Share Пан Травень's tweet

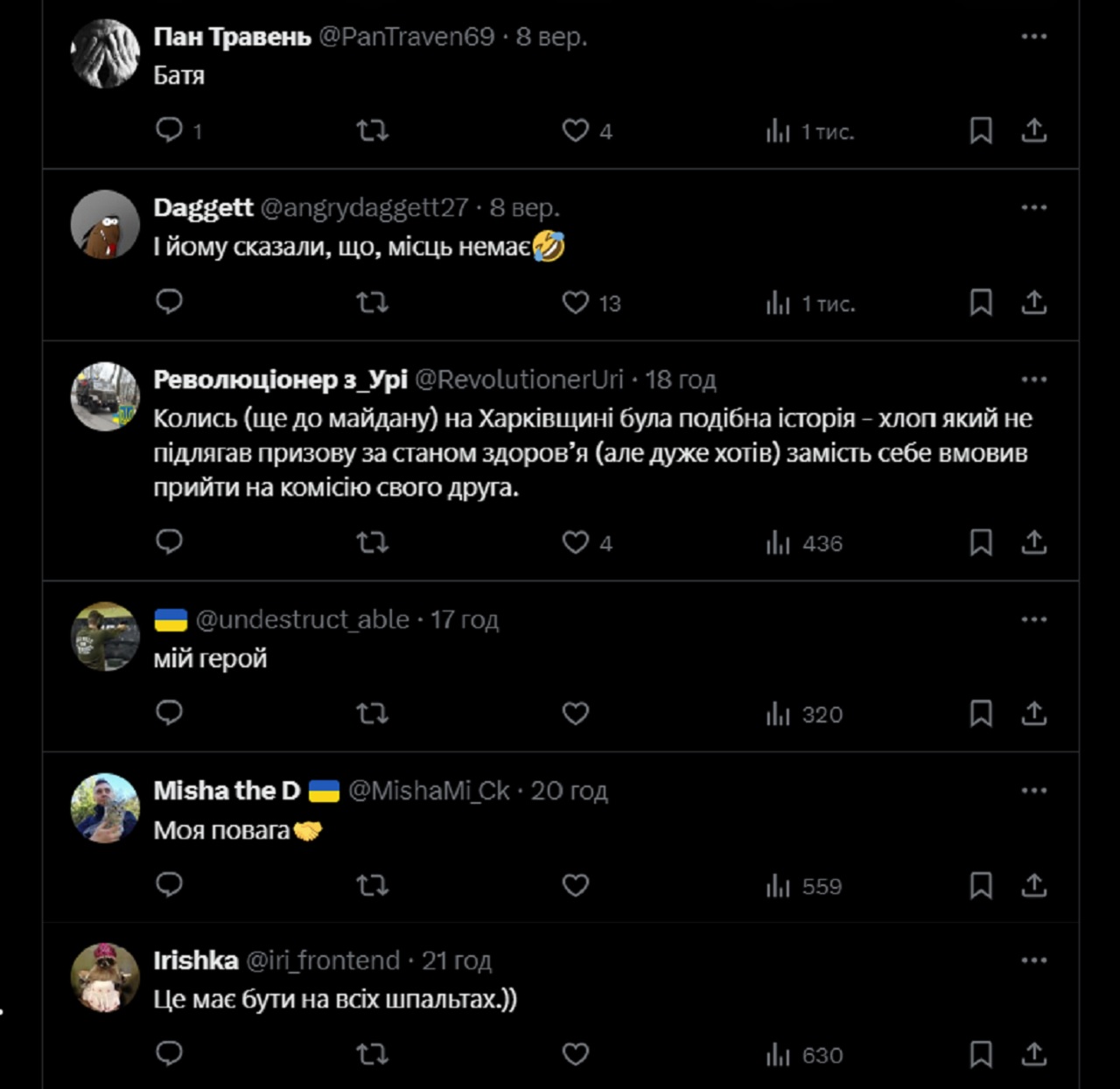click(1033, 130)
